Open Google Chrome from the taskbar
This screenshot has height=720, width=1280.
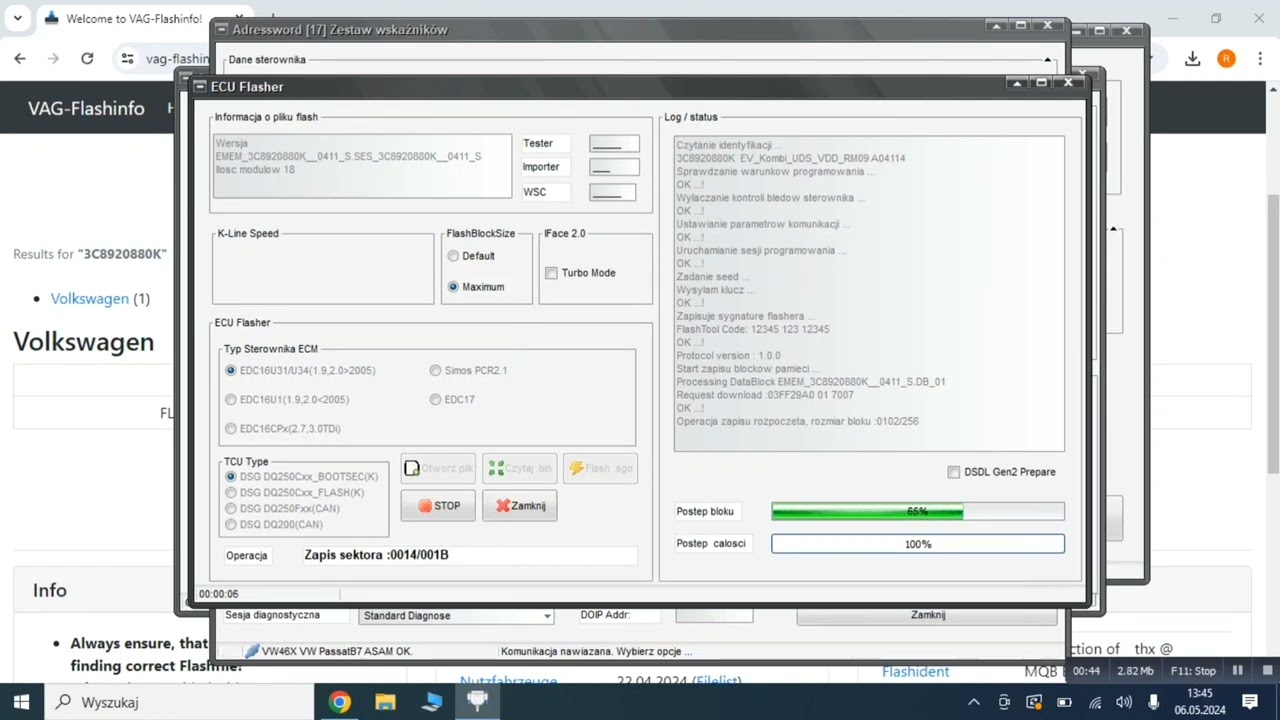339,702
